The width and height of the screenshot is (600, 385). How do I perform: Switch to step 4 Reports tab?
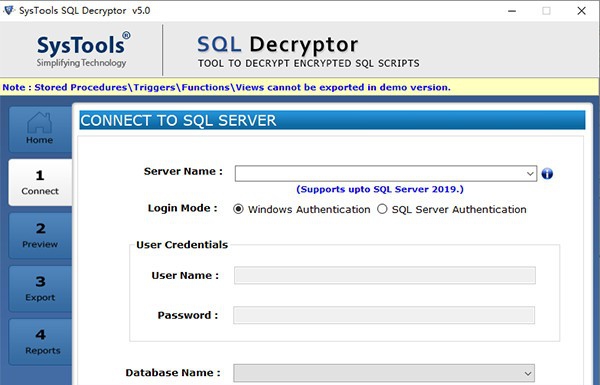pos(40,342)
